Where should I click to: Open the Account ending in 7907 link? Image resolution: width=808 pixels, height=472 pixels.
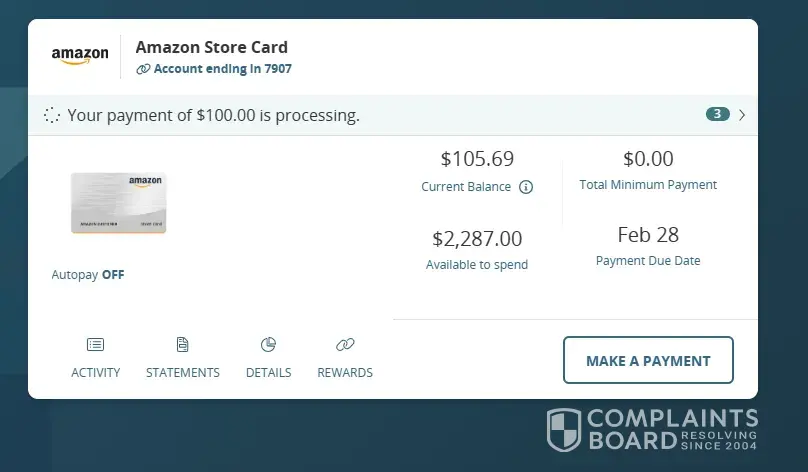point(222,69)
